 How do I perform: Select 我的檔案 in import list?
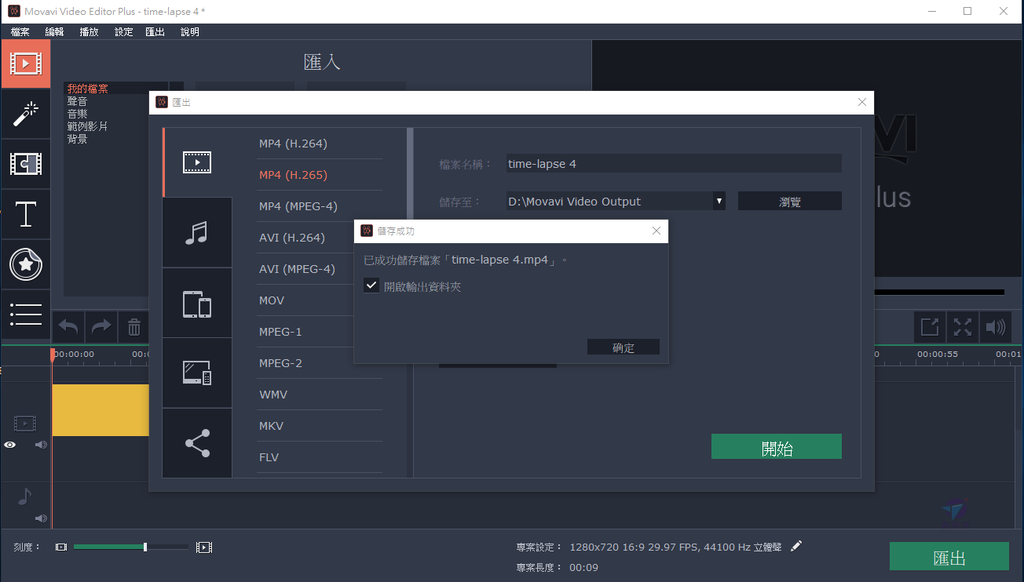click(88, 88)
